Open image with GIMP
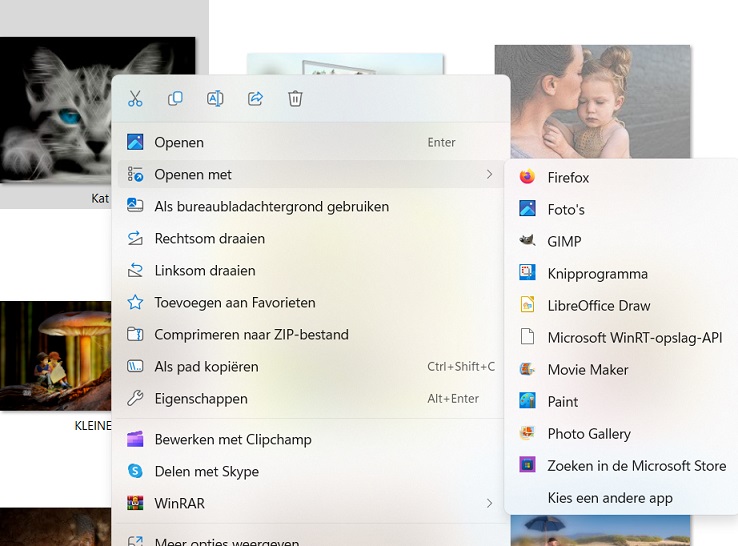The width and height of the screenshot is (738, 546). click(x=564, y=242)
